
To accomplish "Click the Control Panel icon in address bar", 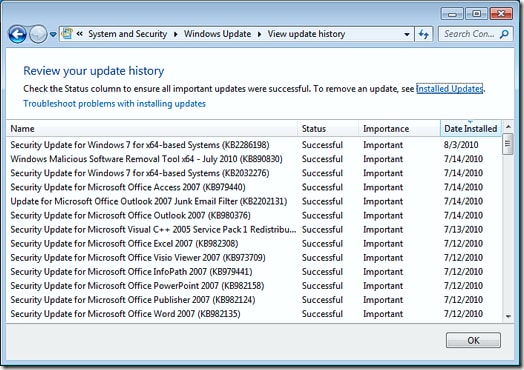I will click(x=67, y=34).
